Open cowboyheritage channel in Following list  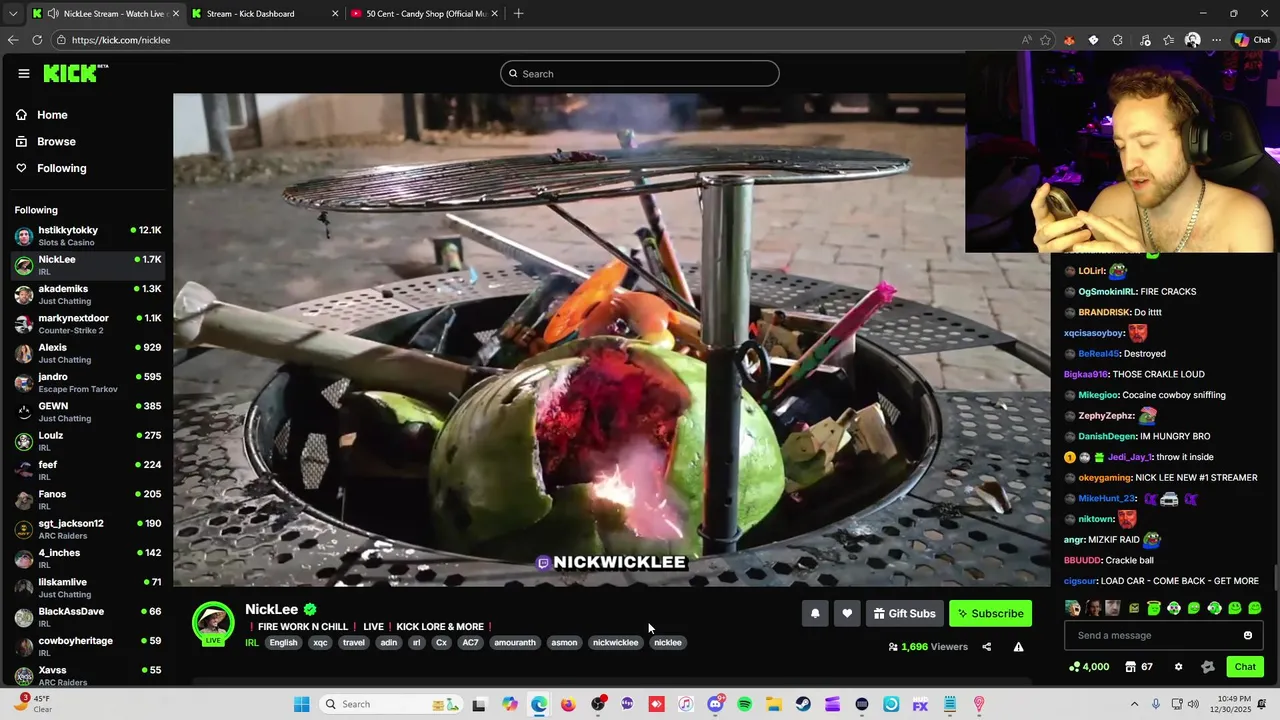(88, 646)
